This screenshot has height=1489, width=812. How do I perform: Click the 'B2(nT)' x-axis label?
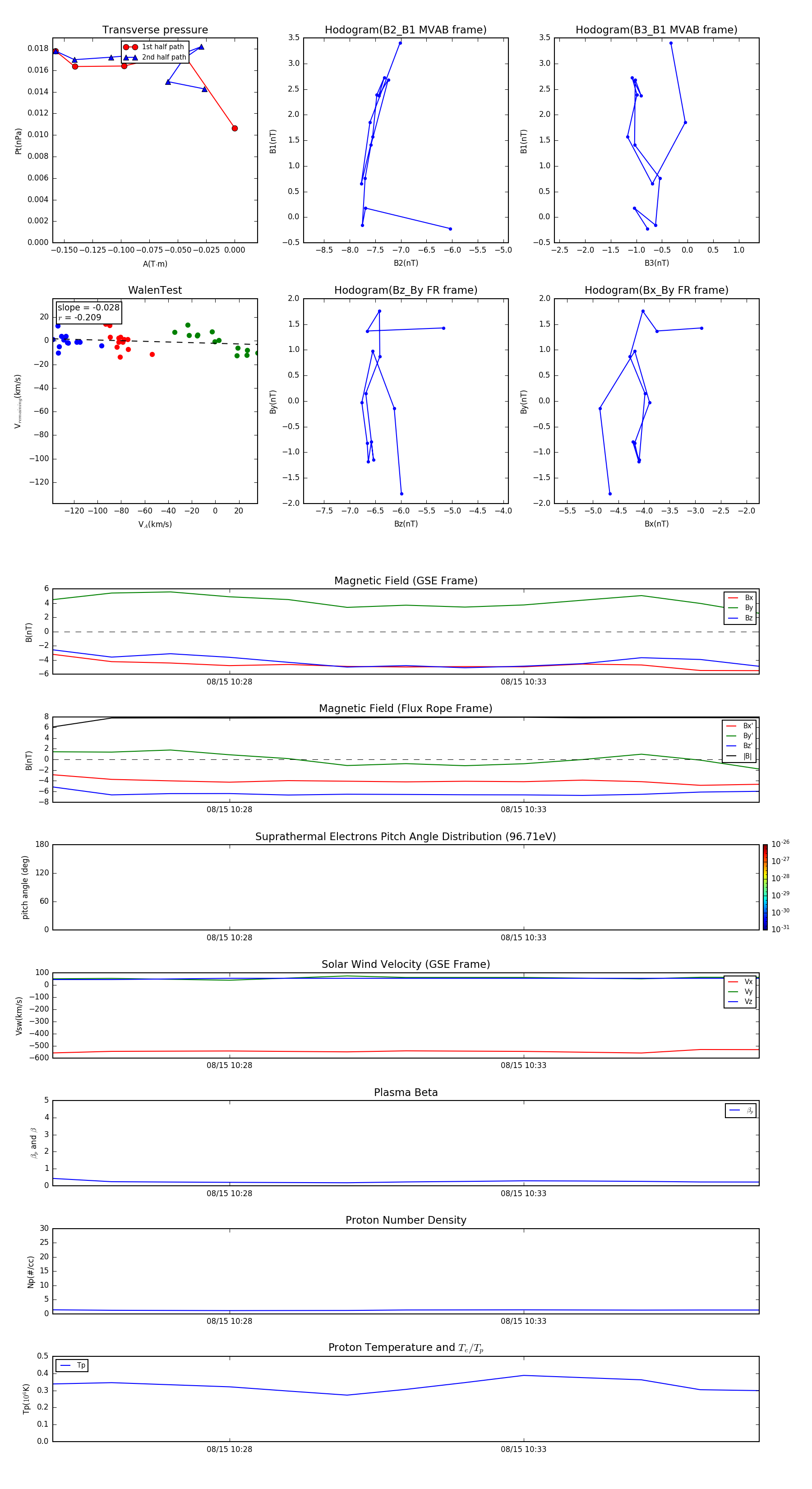click(x=406, y=263)
